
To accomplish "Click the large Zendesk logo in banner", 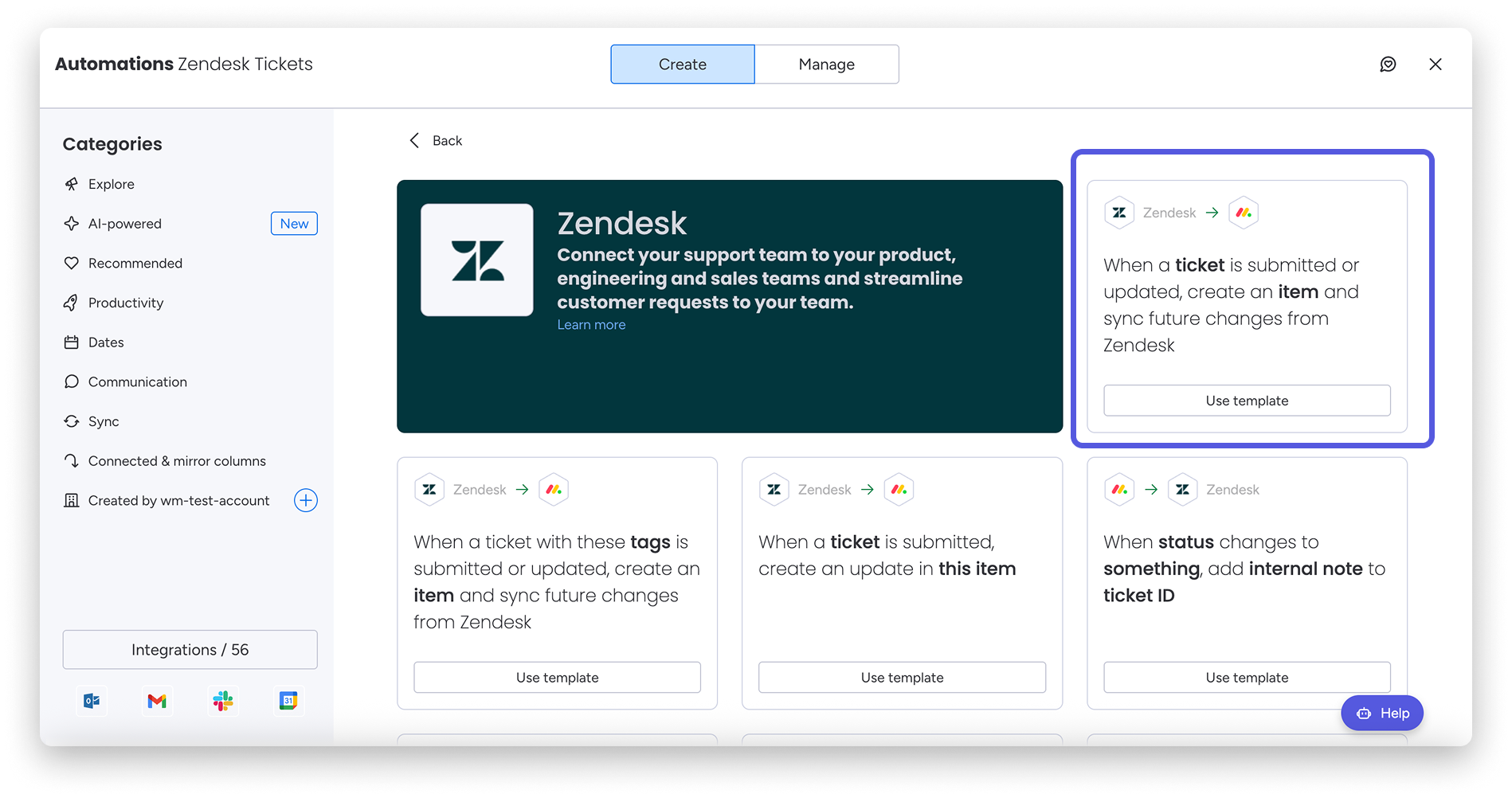I will 477,260.
